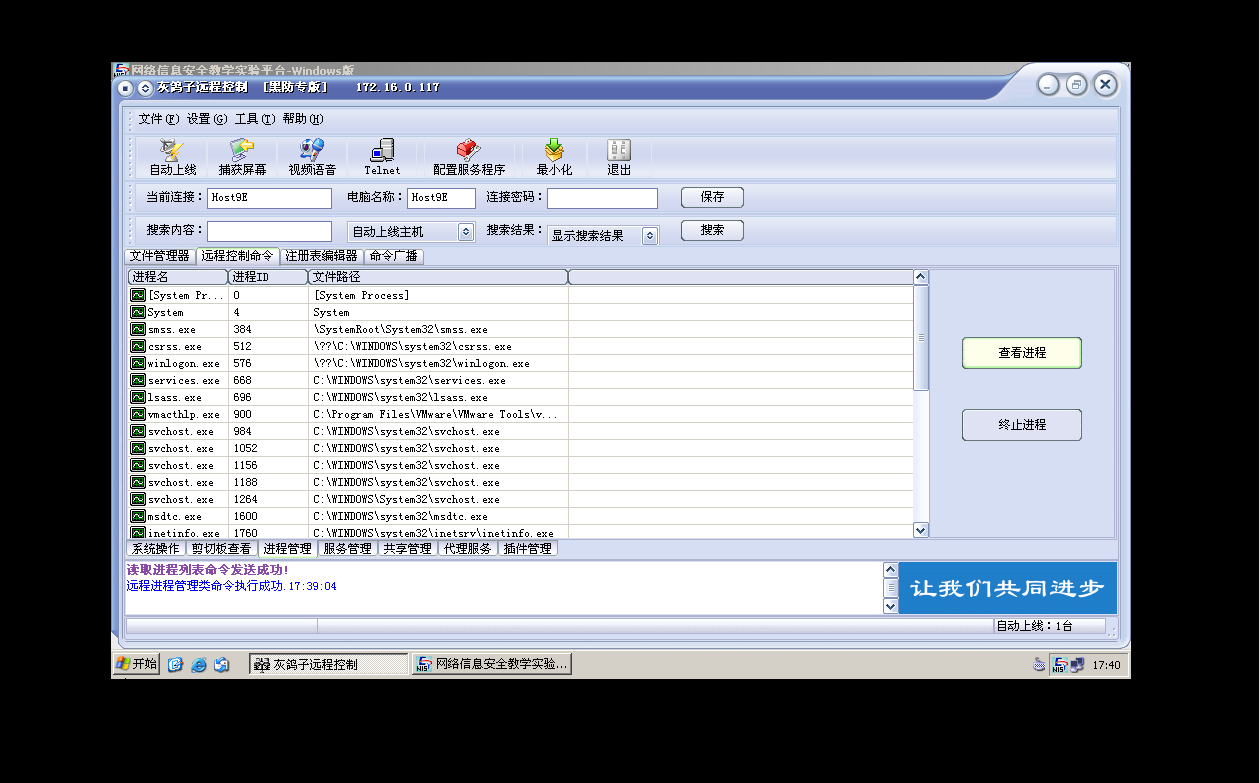Click the 最小化 minimize toolbar icon
This screenshot has height=783, width=1260.
pos(553,157)
